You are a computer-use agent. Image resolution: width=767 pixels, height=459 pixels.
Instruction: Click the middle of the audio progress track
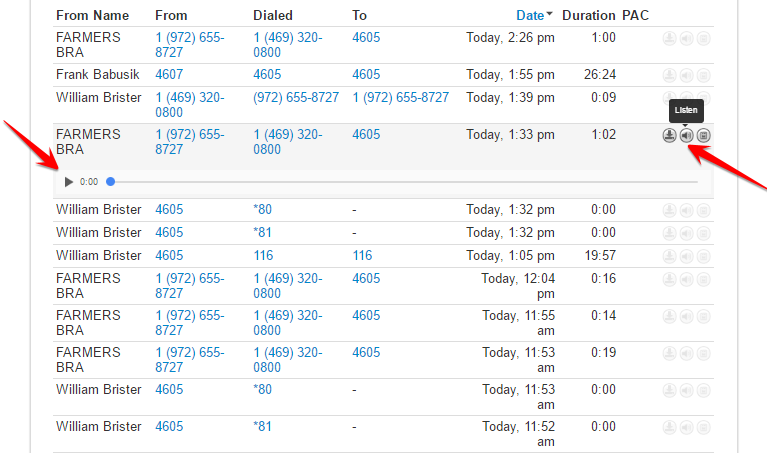pos(404,182)
